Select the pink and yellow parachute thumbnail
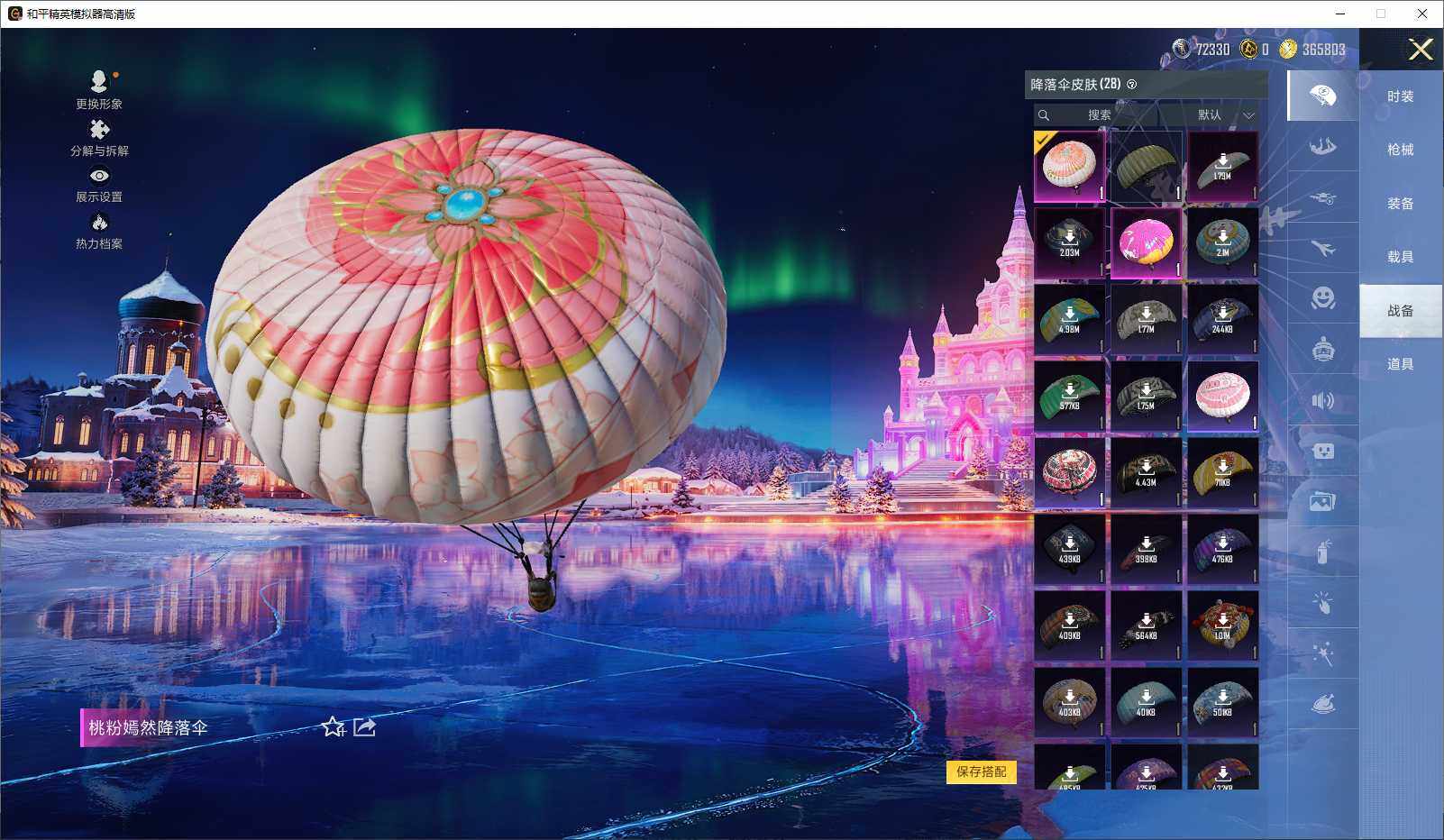 tap(1146, 243)
